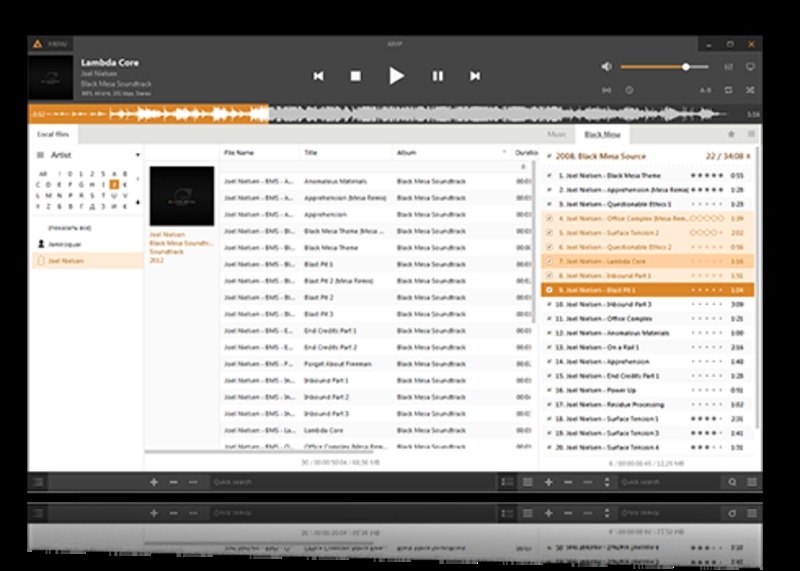This screenshot has height=571, width=800.
Task: Toggle shuffle playback mode
Action: (x=750, y=90)
